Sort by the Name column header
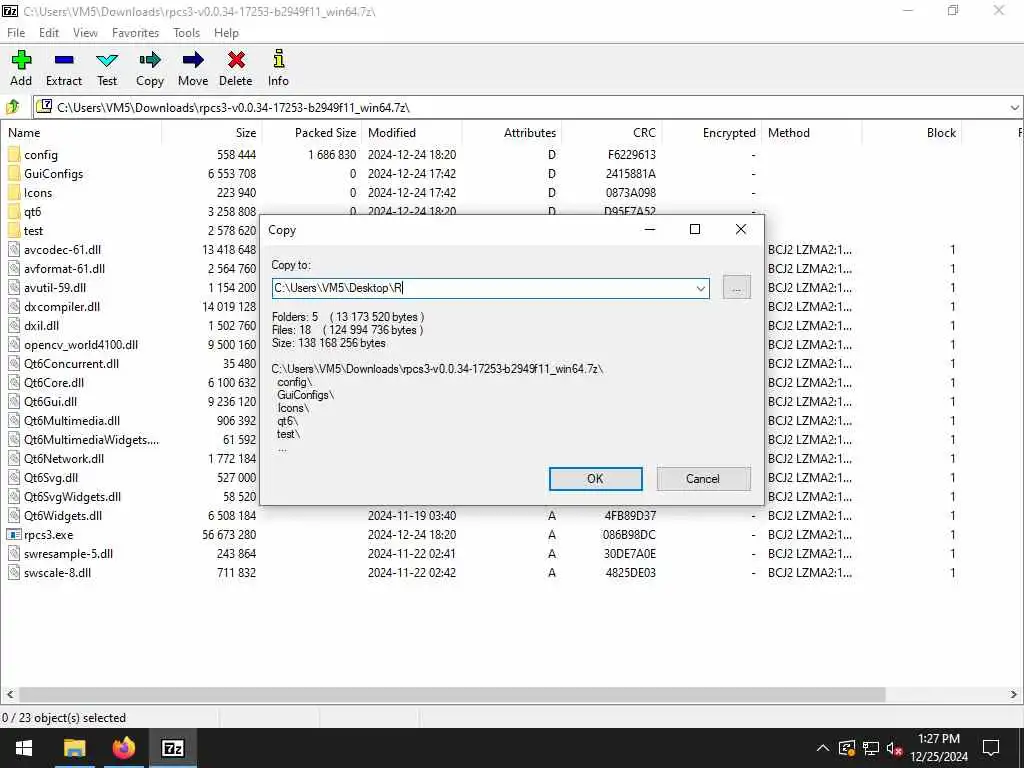Viewport: 1024px width, 768px height. click(81, 133)
